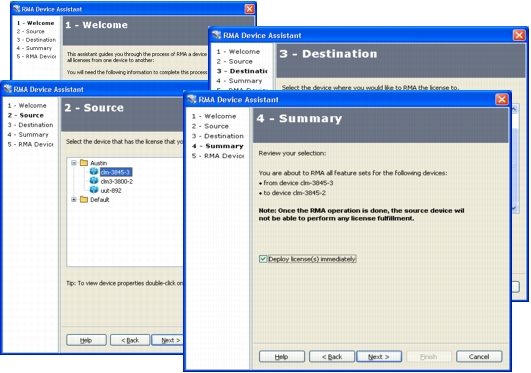Expand the Default tree node
Image resolution: width=531 pixels, height=373 pixels.
[x=74, y=200]
